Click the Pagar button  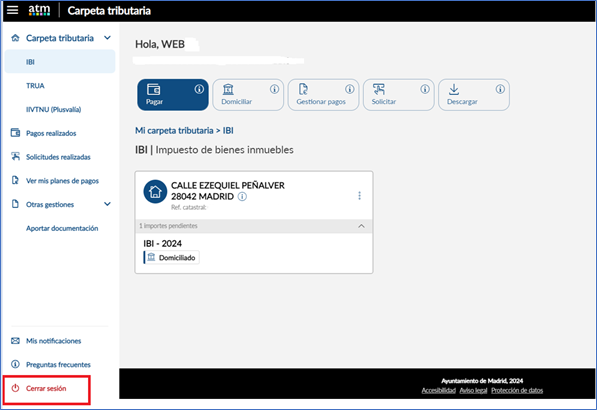pos(173,95)
